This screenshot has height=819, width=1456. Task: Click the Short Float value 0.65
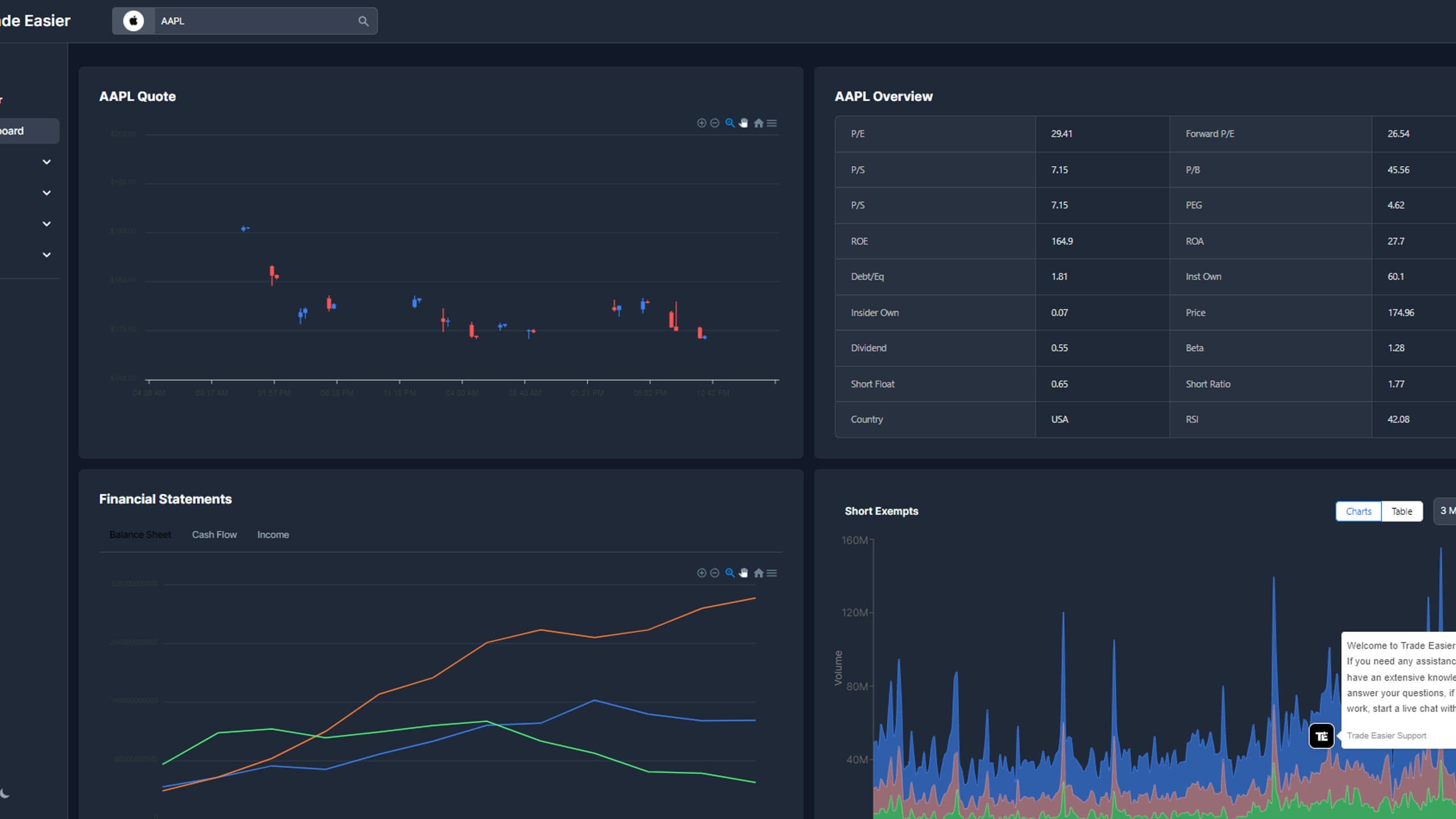1059,384
